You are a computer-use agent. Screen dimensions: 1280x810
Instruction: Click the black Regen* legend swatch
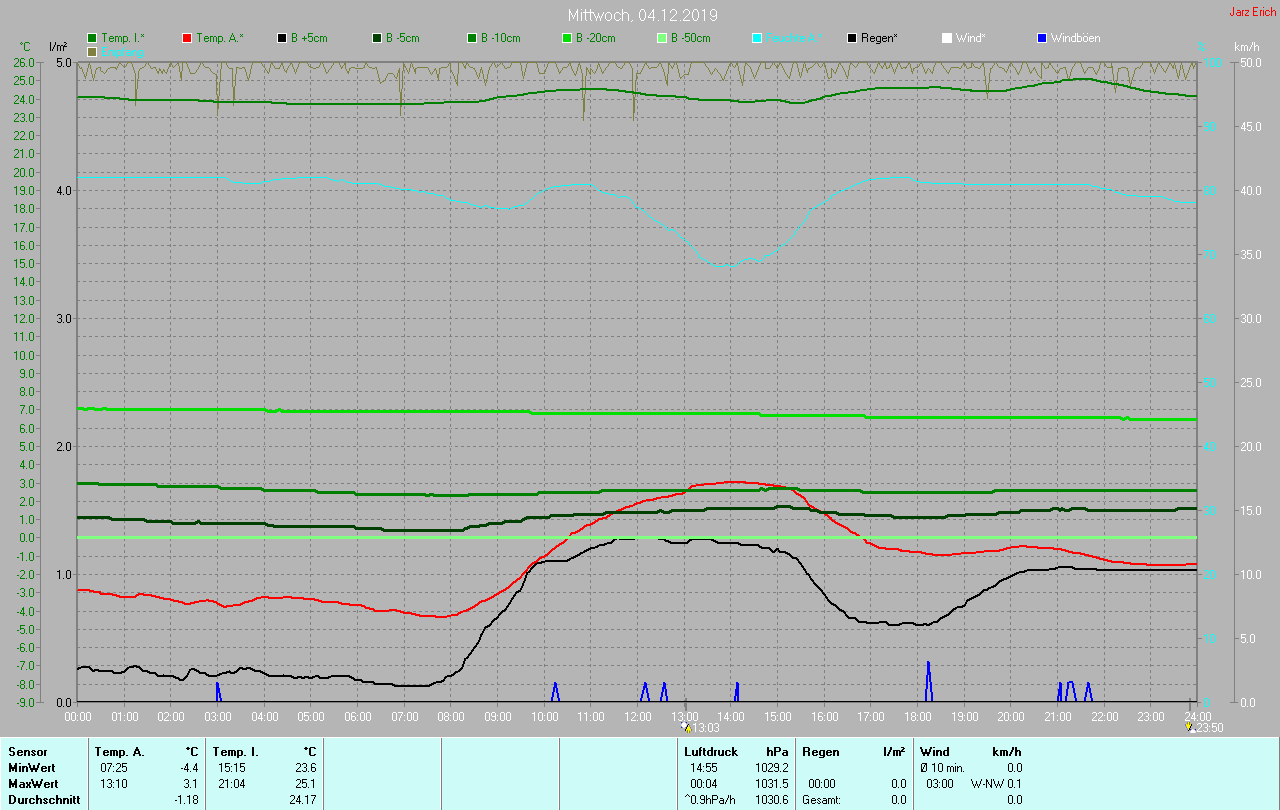(x=852, y=38)
